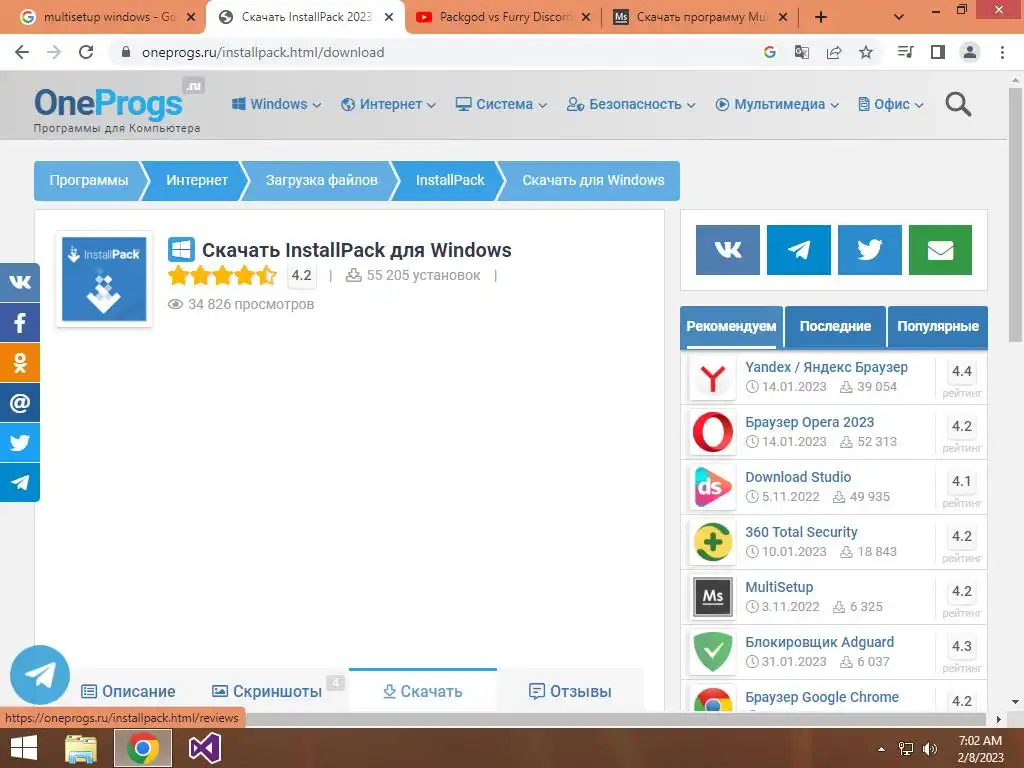Image resolution: width=1024 pixels, height=768 pixels.
Task: Open the Блокировщик Adguard link
Action: point(820,642)
